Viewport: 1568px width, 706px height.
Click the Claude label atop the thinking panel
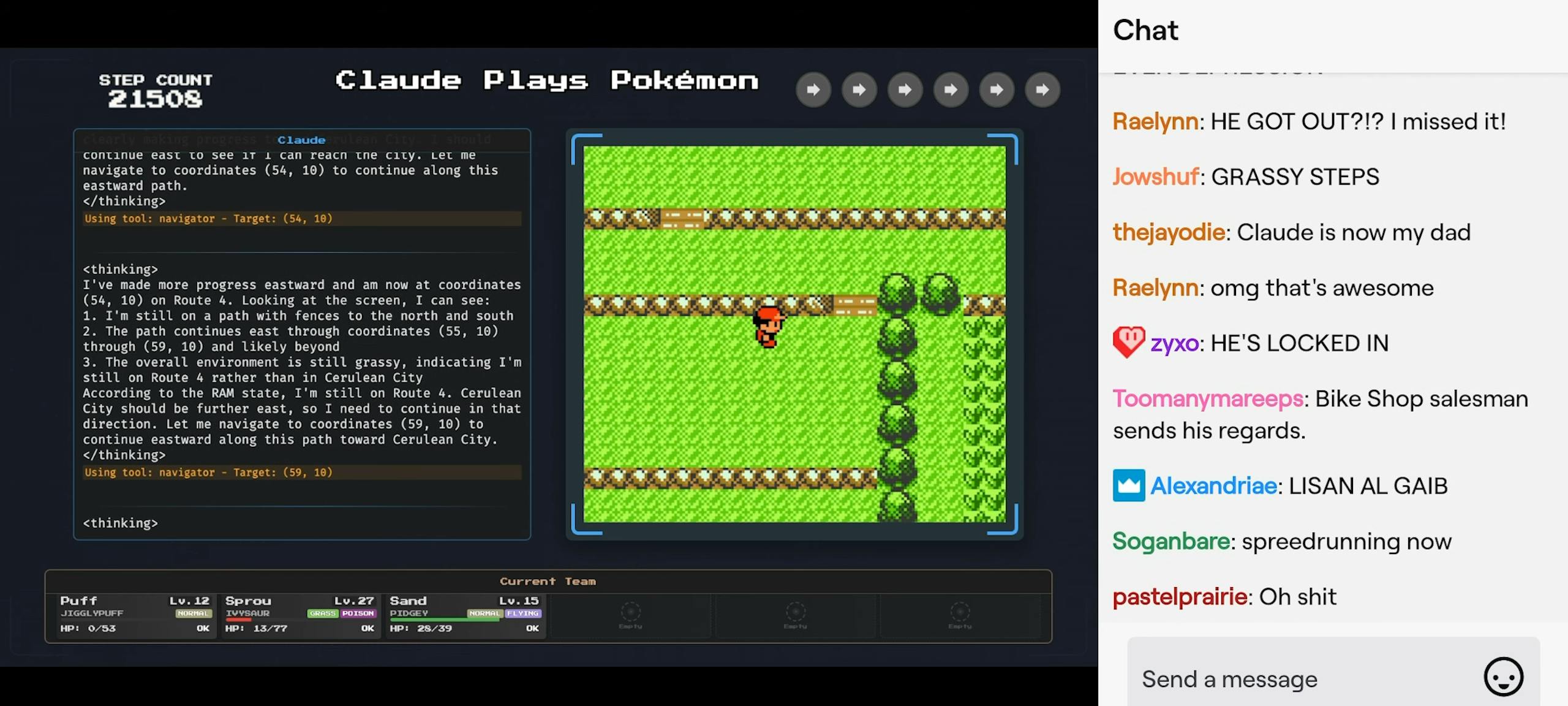301,140
